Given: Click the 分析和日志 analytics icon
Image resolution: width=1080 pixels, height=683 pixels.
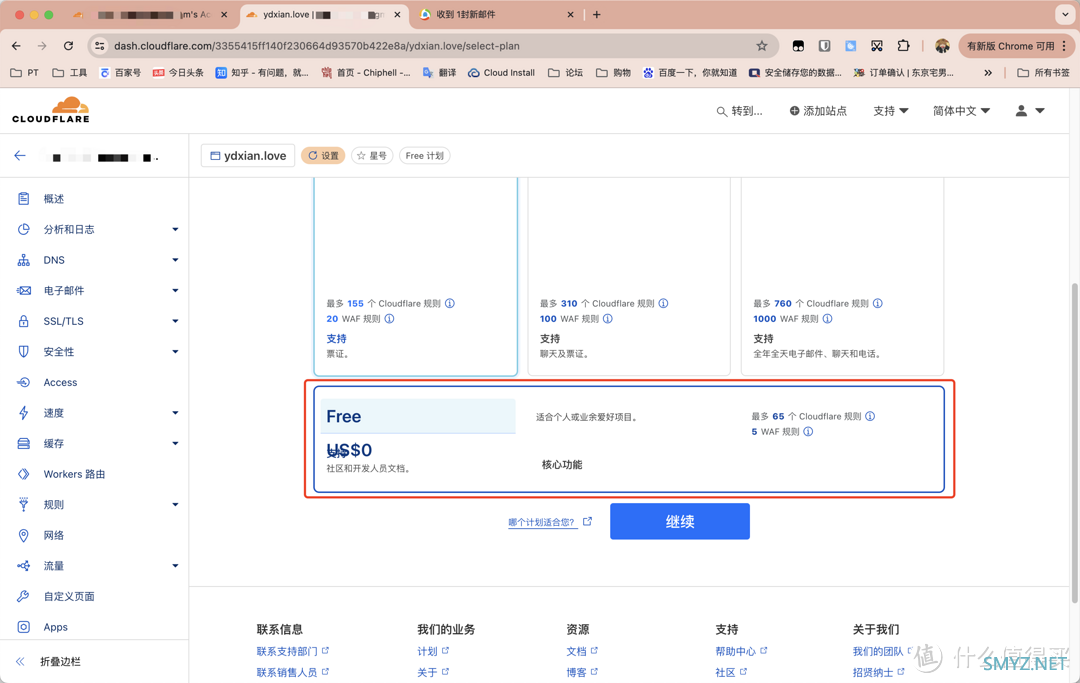Looking at the screenshot, I should (x=23, y=229).
